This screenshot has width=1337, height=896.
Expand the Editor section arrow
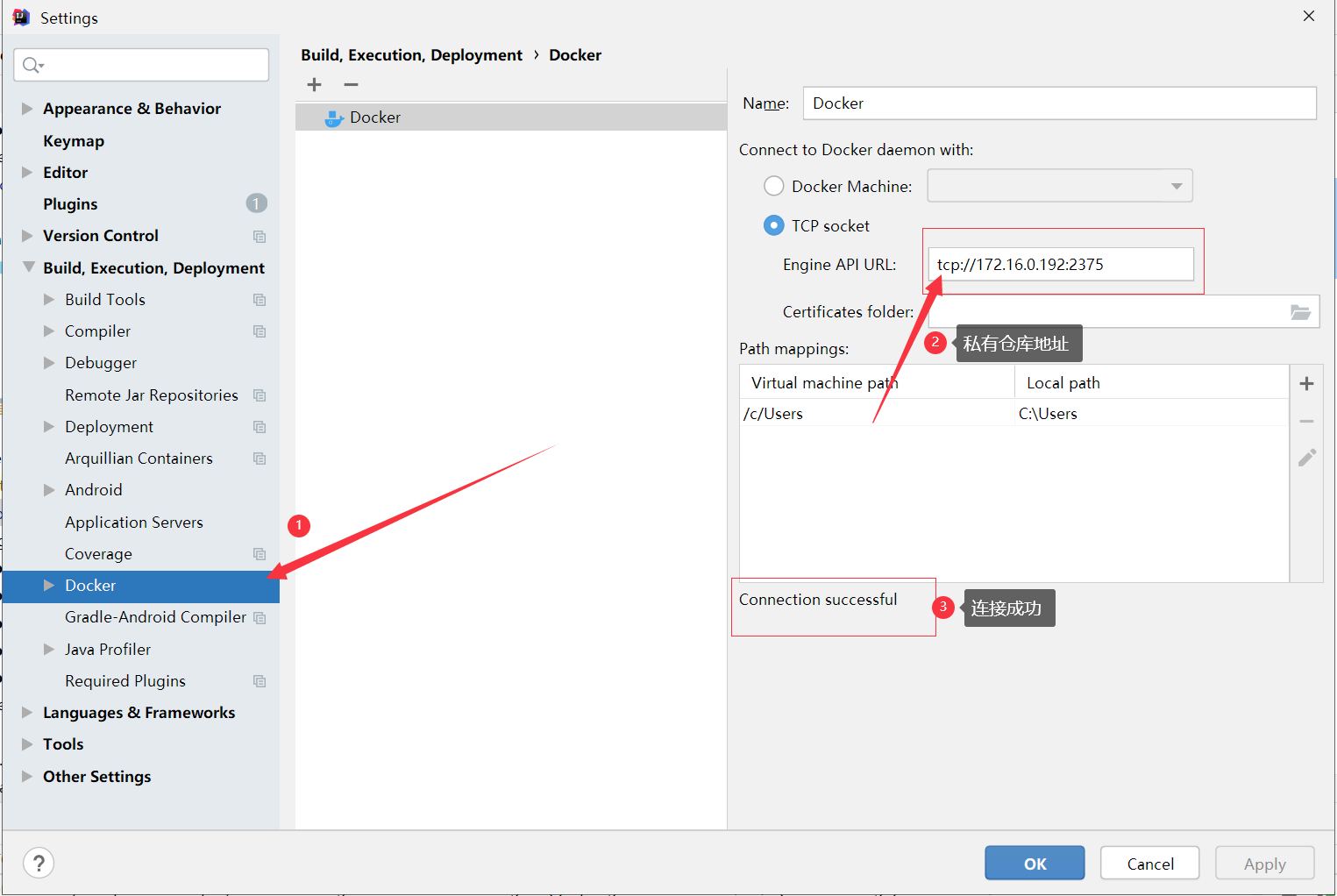(27, 173)
